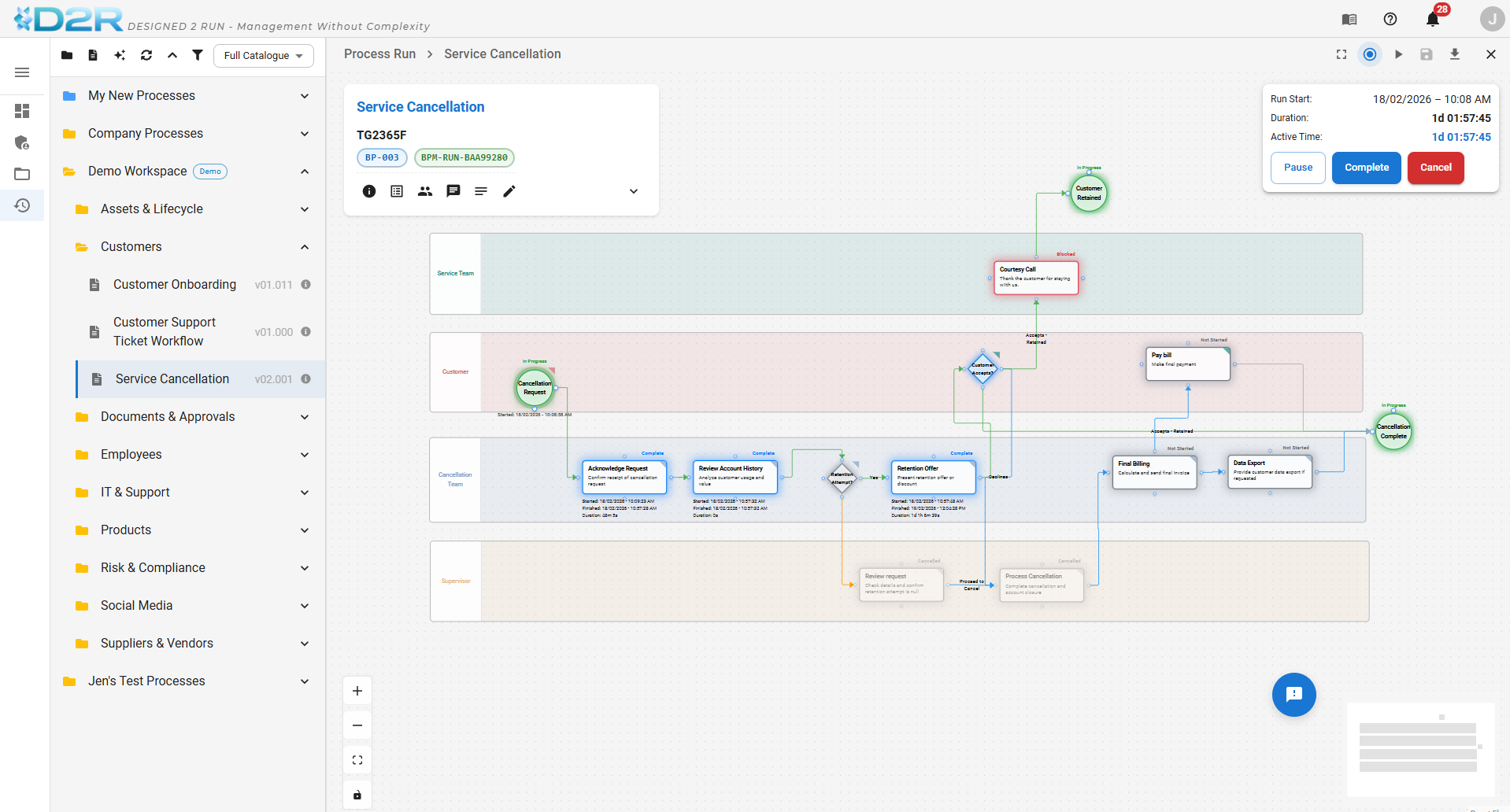Open the catalogue filter funnel
The width and height of the screenshot is (1510, 812).
pos(198,55)
